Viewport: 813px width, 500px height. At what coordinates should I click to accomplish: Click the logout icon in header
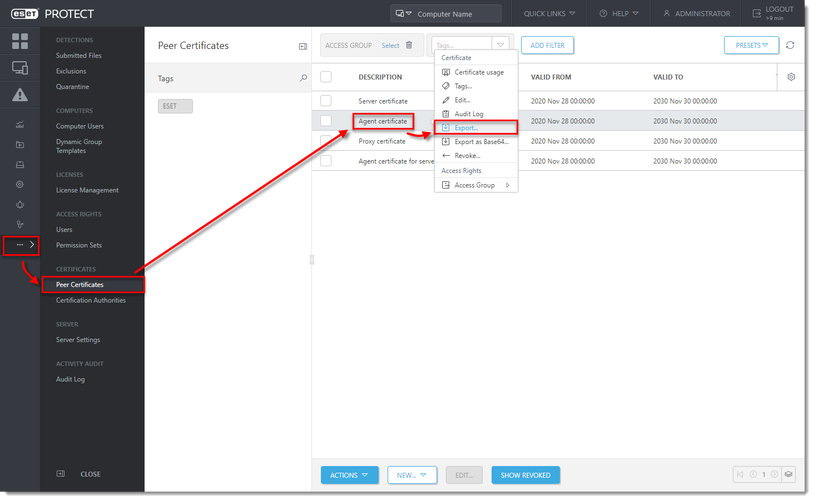click(757, 13)
